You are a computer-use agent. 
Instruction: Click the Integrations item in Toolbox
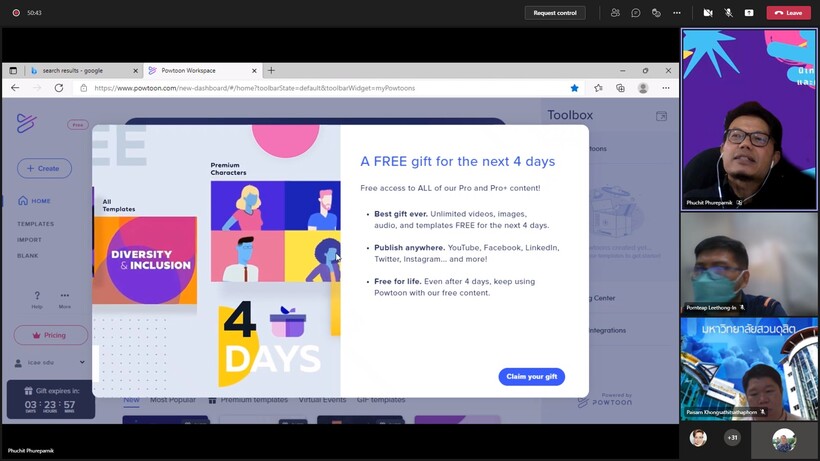(x=607, y=330)
